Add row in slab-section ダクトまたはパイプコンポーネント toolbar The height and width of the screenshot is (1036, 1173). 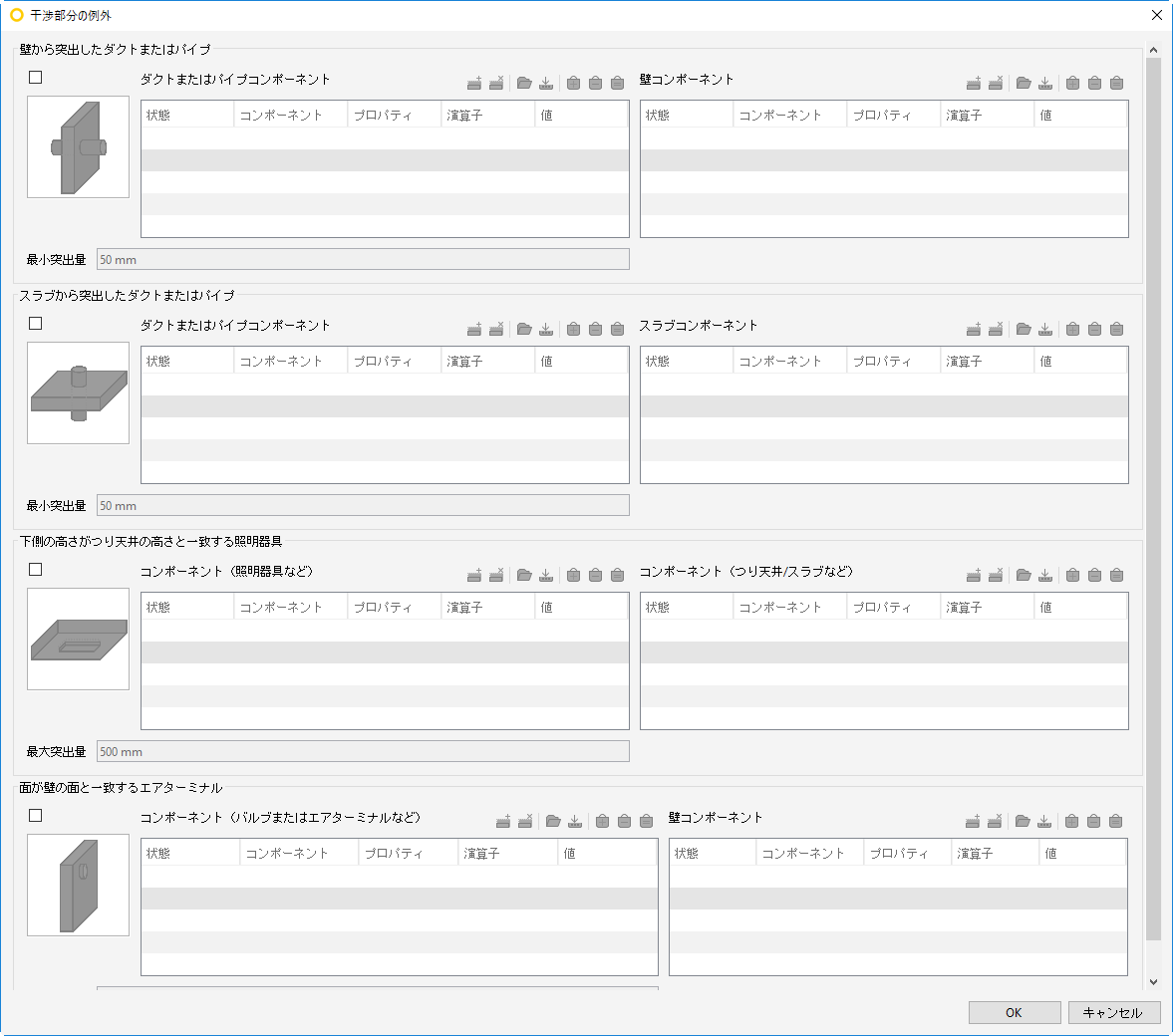coord(474,329)
